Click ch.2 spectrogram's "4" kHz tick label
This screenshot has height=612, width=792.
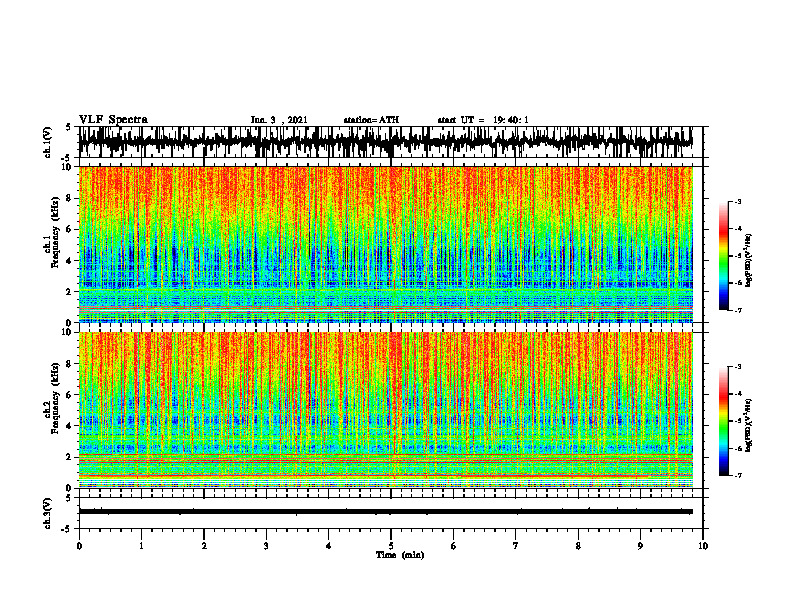click(x=70, y=426)
